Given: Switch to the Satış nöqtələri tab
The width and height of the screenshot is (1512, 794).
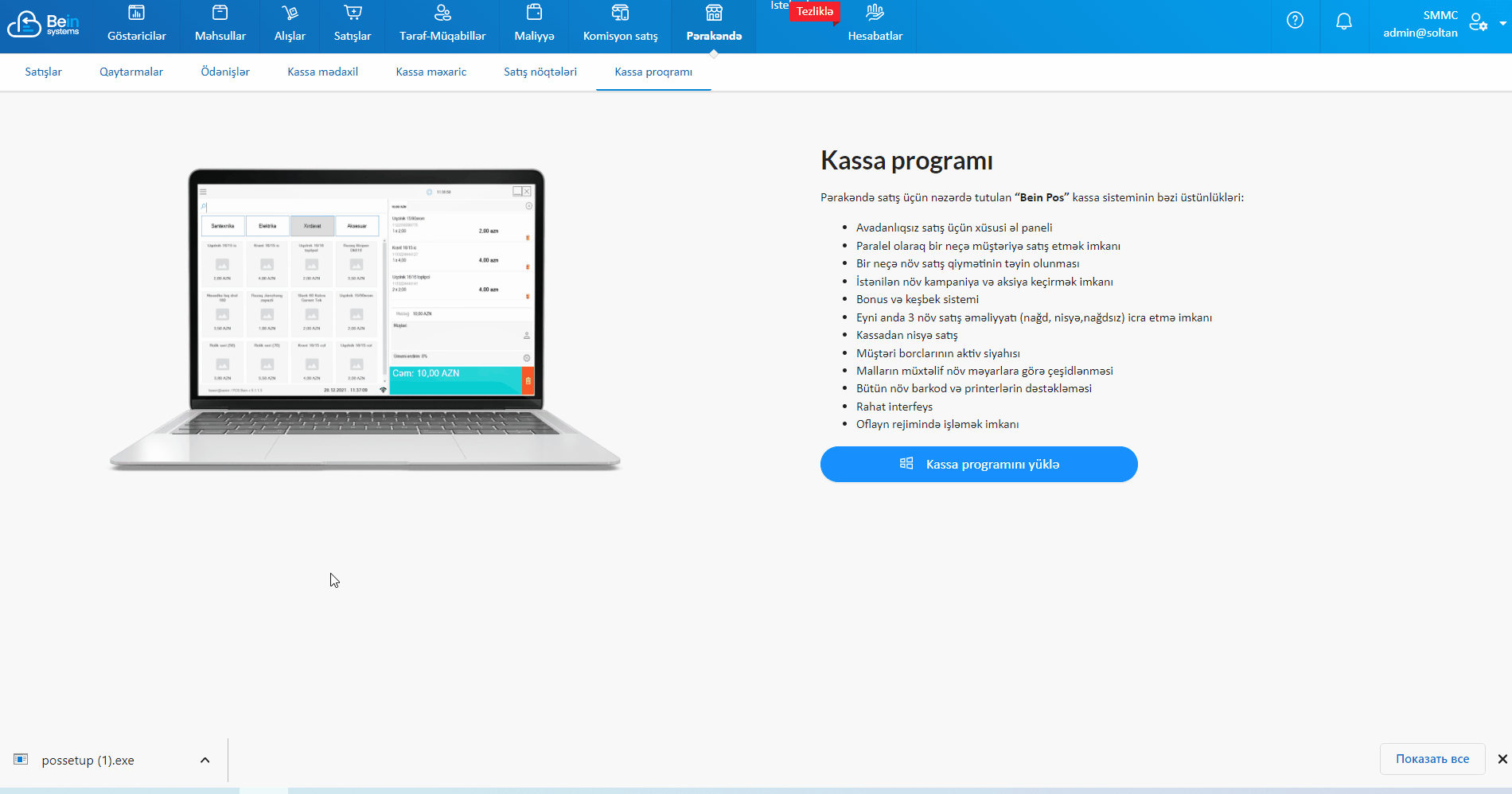Looking at the screenshot, I should tap(540, 72).
